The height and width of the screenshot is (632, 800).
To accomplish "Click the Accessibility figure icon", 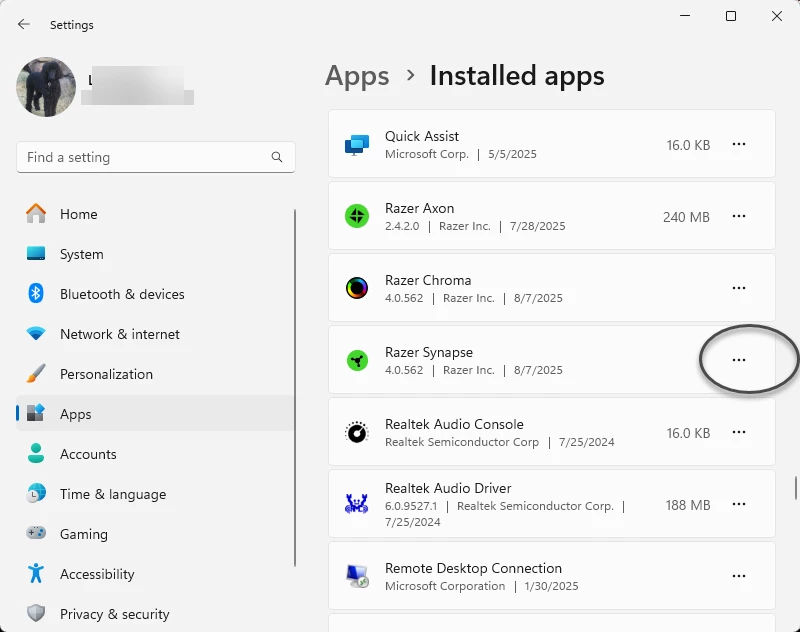I will pos(36,573).
